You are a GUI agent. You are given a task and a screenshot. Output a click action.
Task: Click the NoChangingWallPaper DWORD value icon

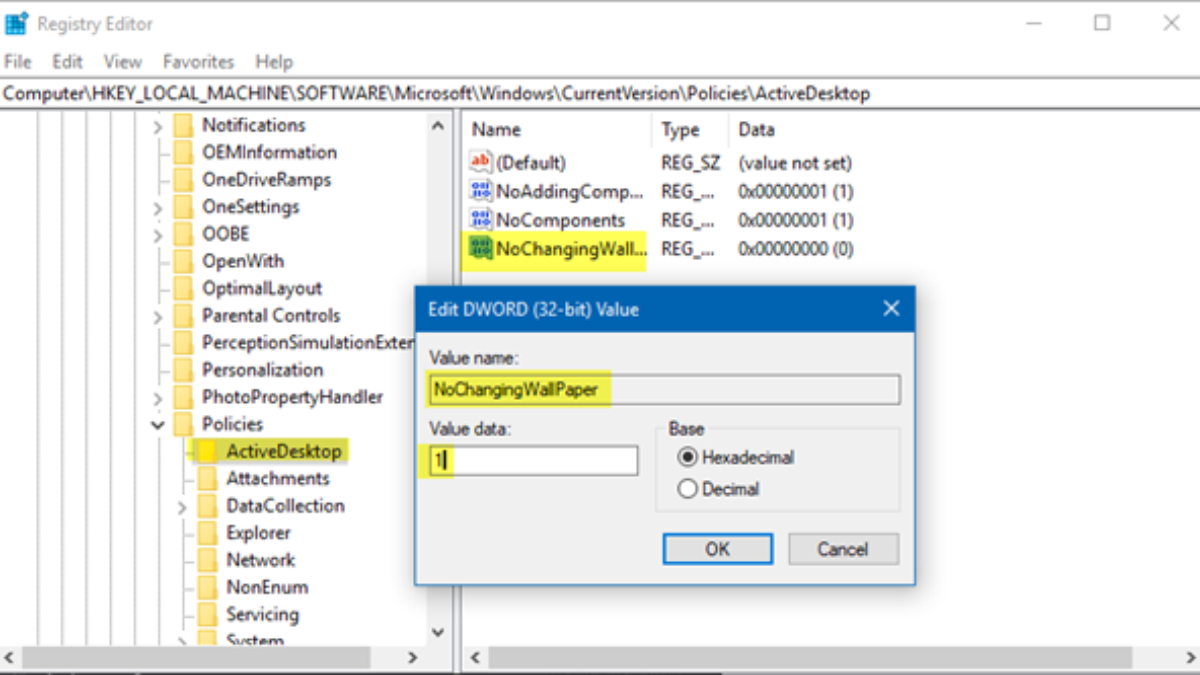pos(481,249)
